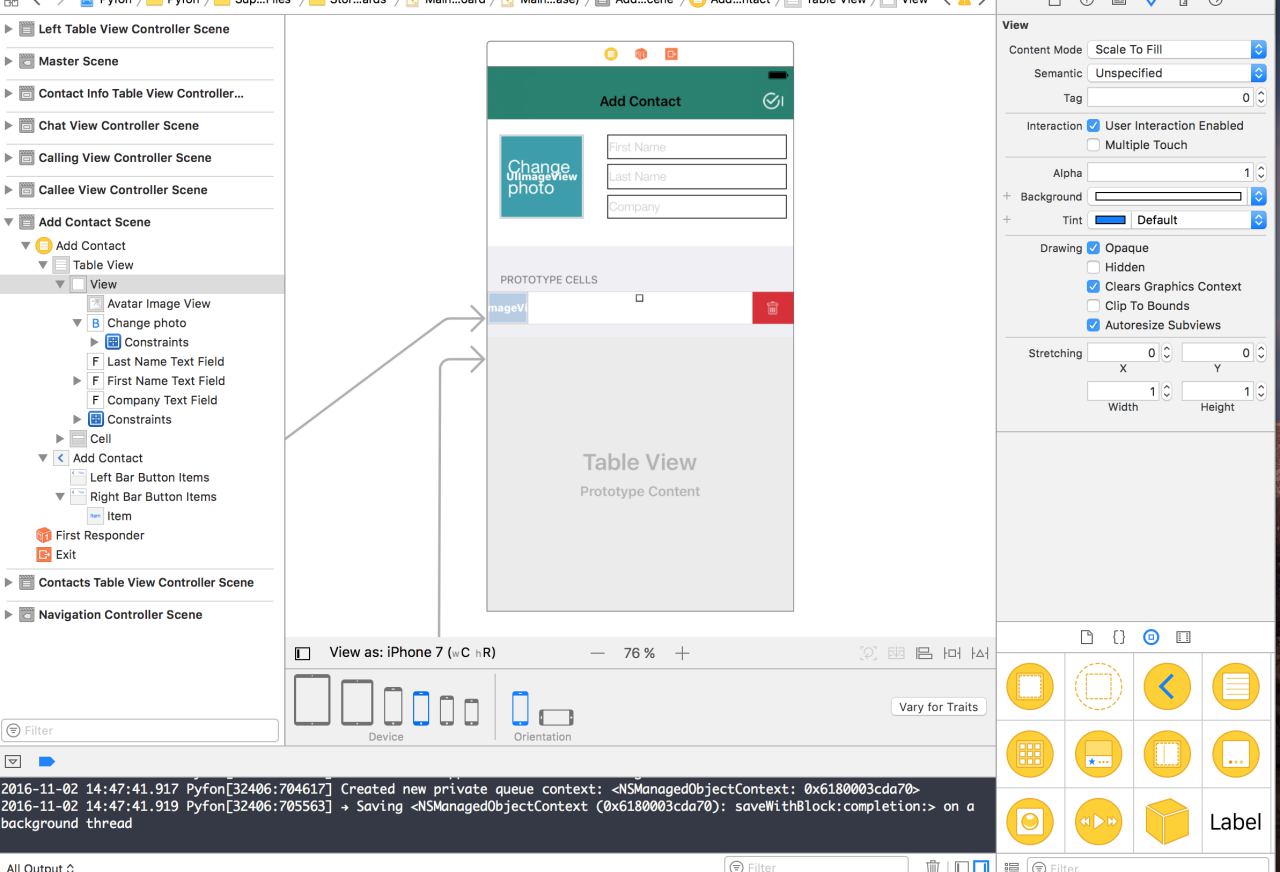Pick the Collection View Controller object in the library

click(1031, 756)
